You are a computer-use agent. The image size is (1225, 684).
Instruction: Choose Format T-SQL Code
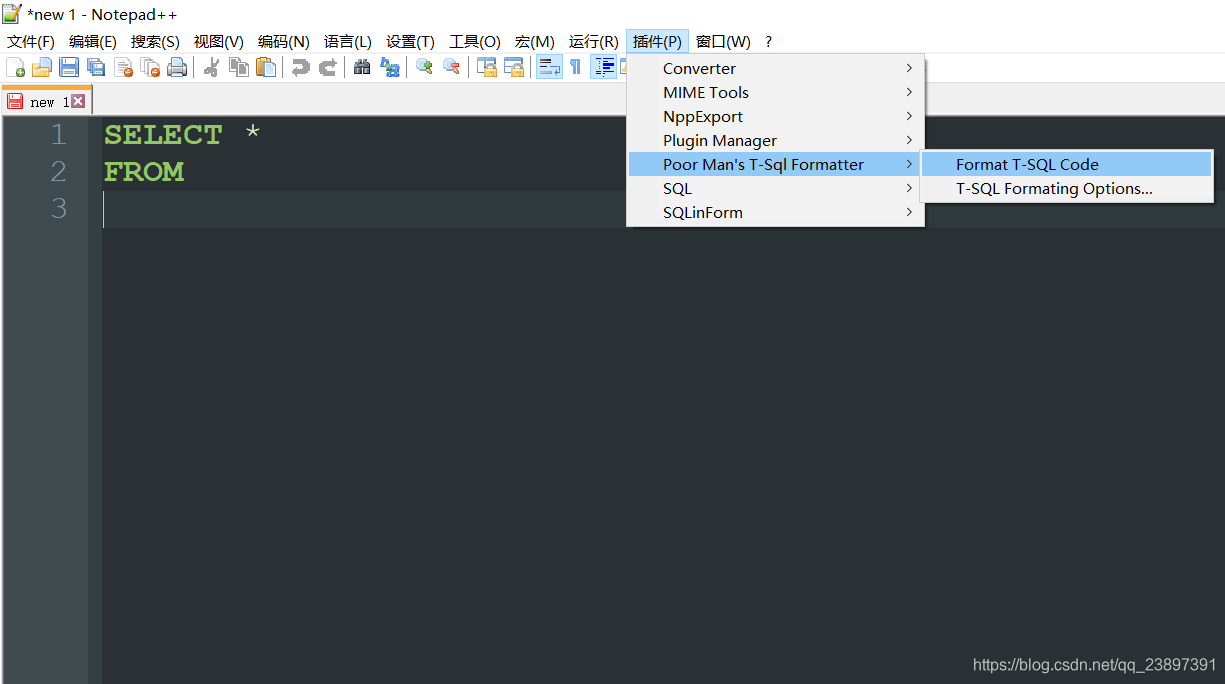1066,165
